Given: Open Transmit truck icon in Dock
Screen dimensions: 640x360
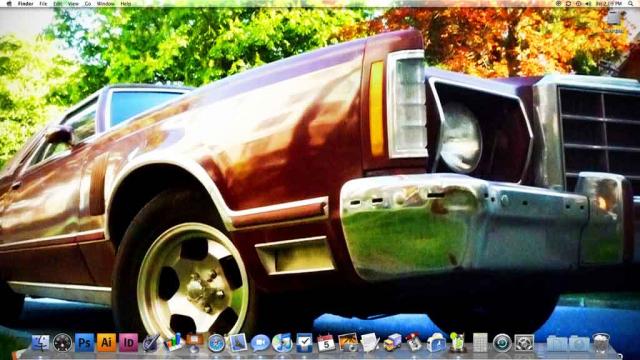Looking at the screenshot, I should coord(392,343).
